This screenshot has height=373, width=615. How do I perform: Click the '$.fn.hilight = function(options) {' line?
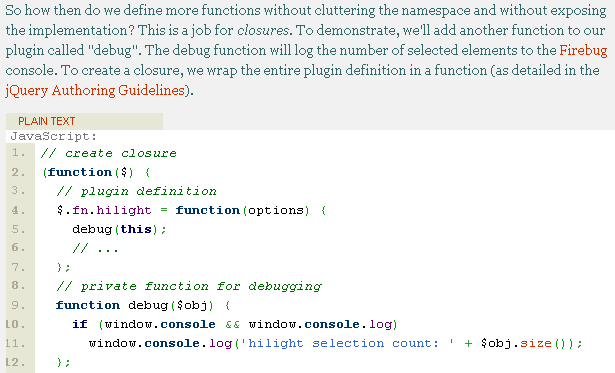point(191,210)
